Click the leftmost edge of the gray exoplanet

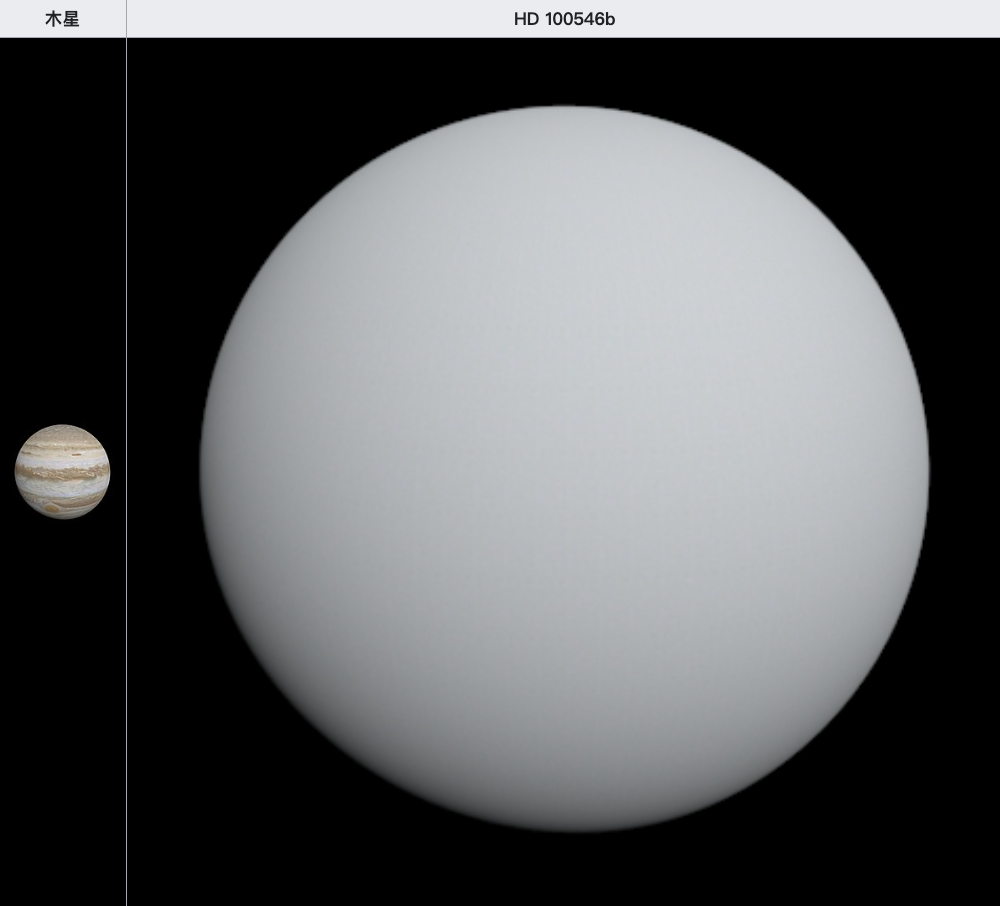pos(202,468)
